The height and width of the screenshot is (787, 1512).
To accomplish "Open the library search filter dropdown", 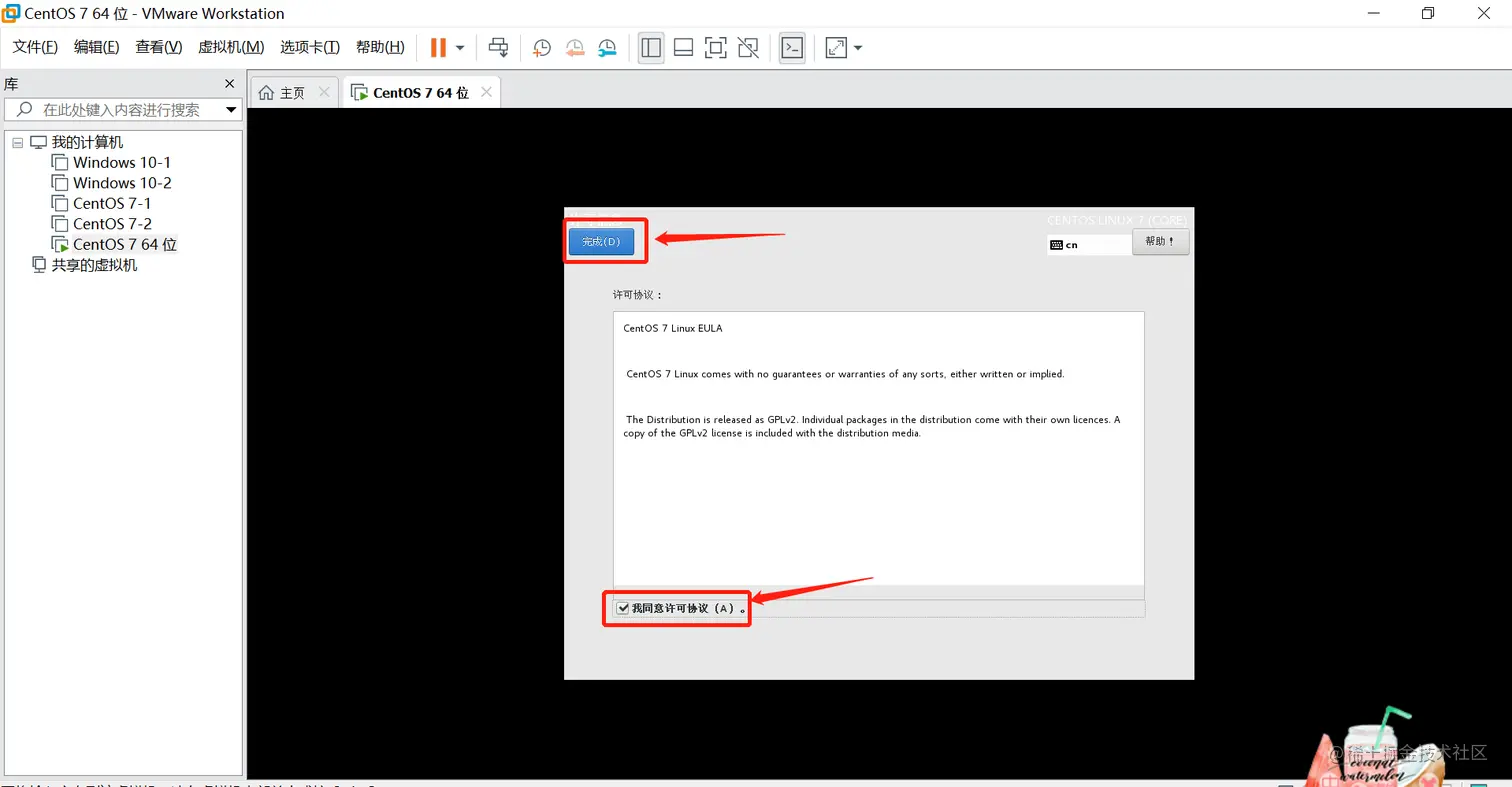I will click(231, 110).
